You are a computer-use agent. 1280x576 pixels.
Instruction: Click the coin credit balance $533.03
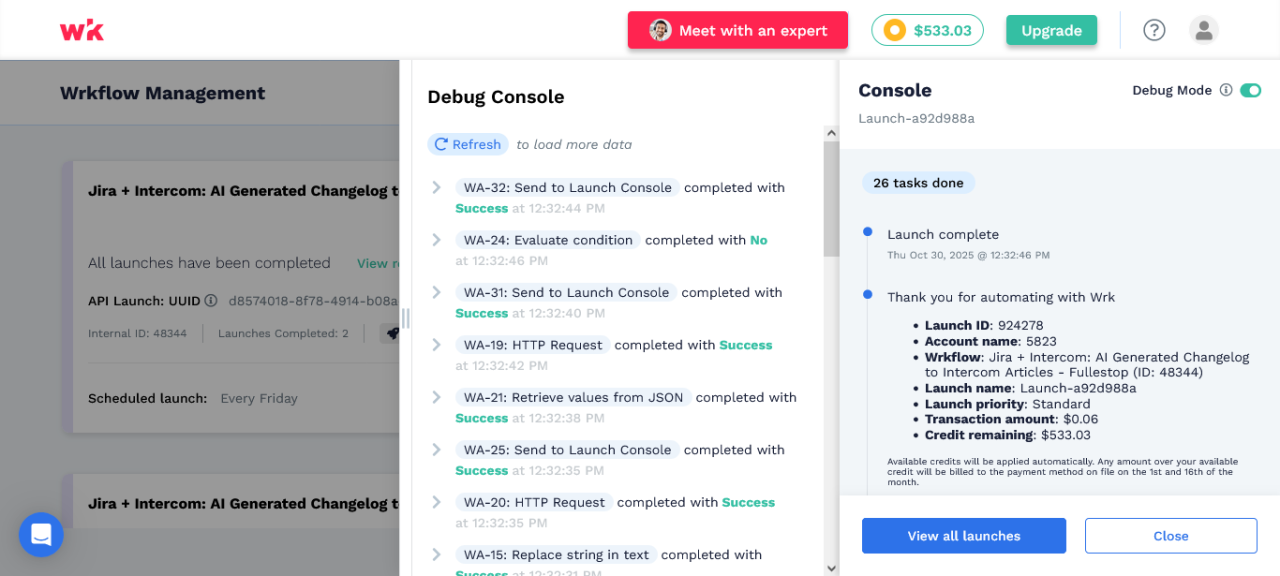927,30
